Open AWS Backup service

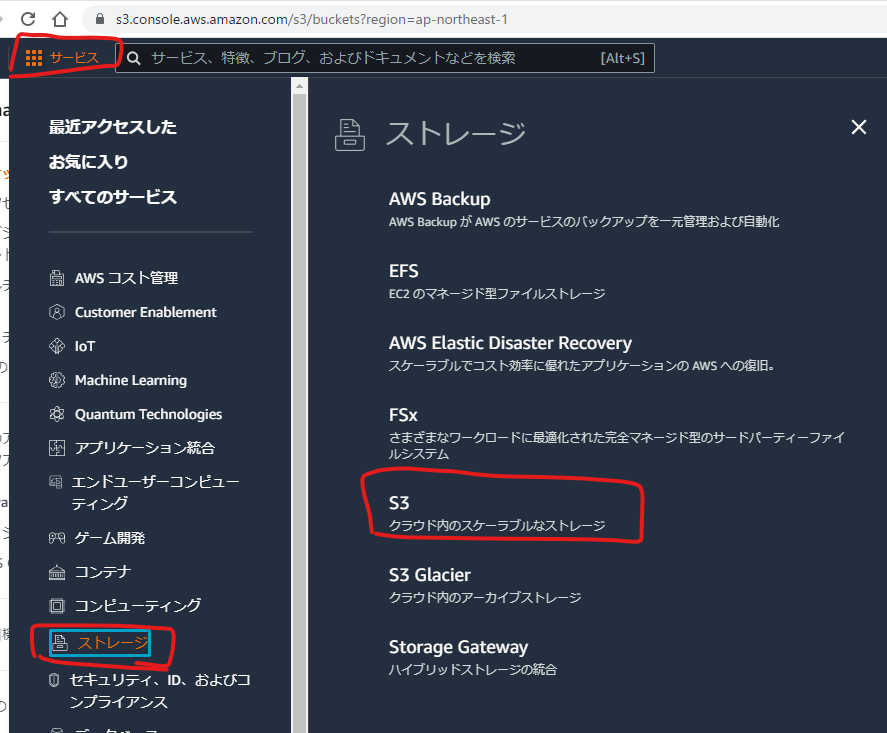click(440, 199)
